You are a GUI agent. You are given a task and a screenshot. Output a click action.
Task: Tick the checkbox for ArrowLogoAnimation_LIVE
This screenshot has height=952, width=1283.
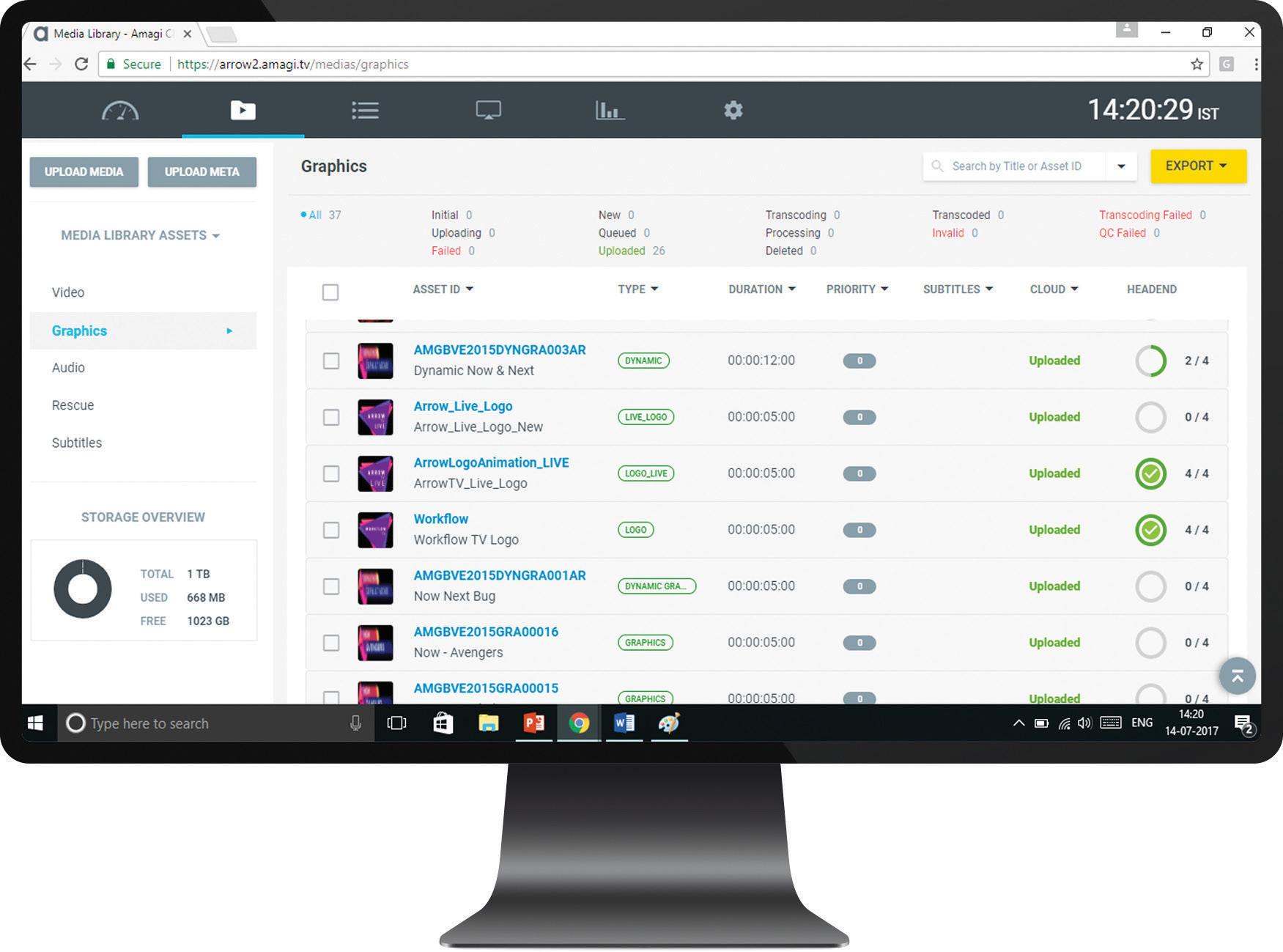[x=331, y=473]
